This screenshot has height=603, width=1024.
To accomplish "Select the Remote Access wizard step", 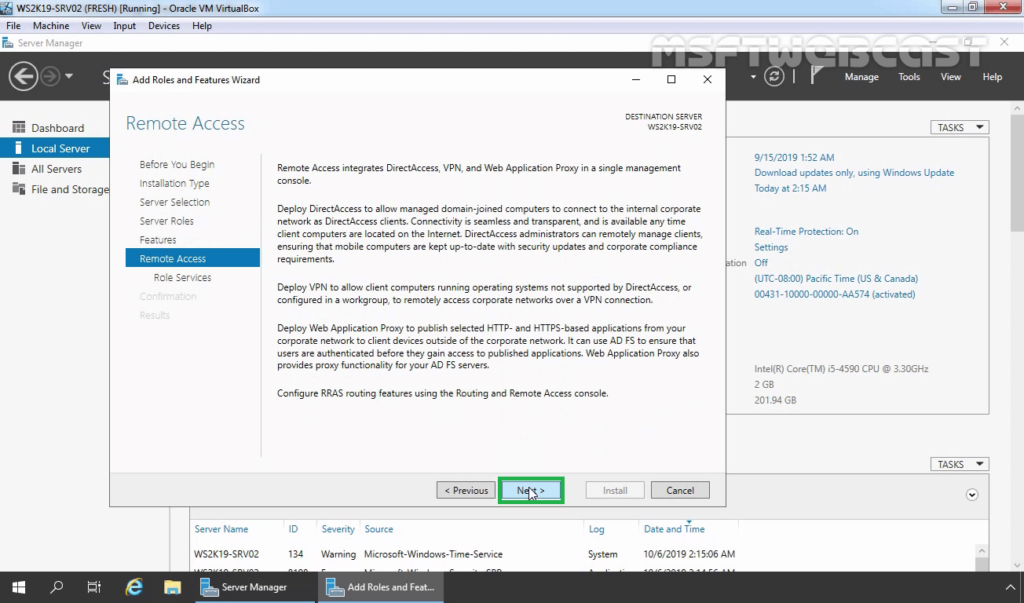I will point(193,258).
